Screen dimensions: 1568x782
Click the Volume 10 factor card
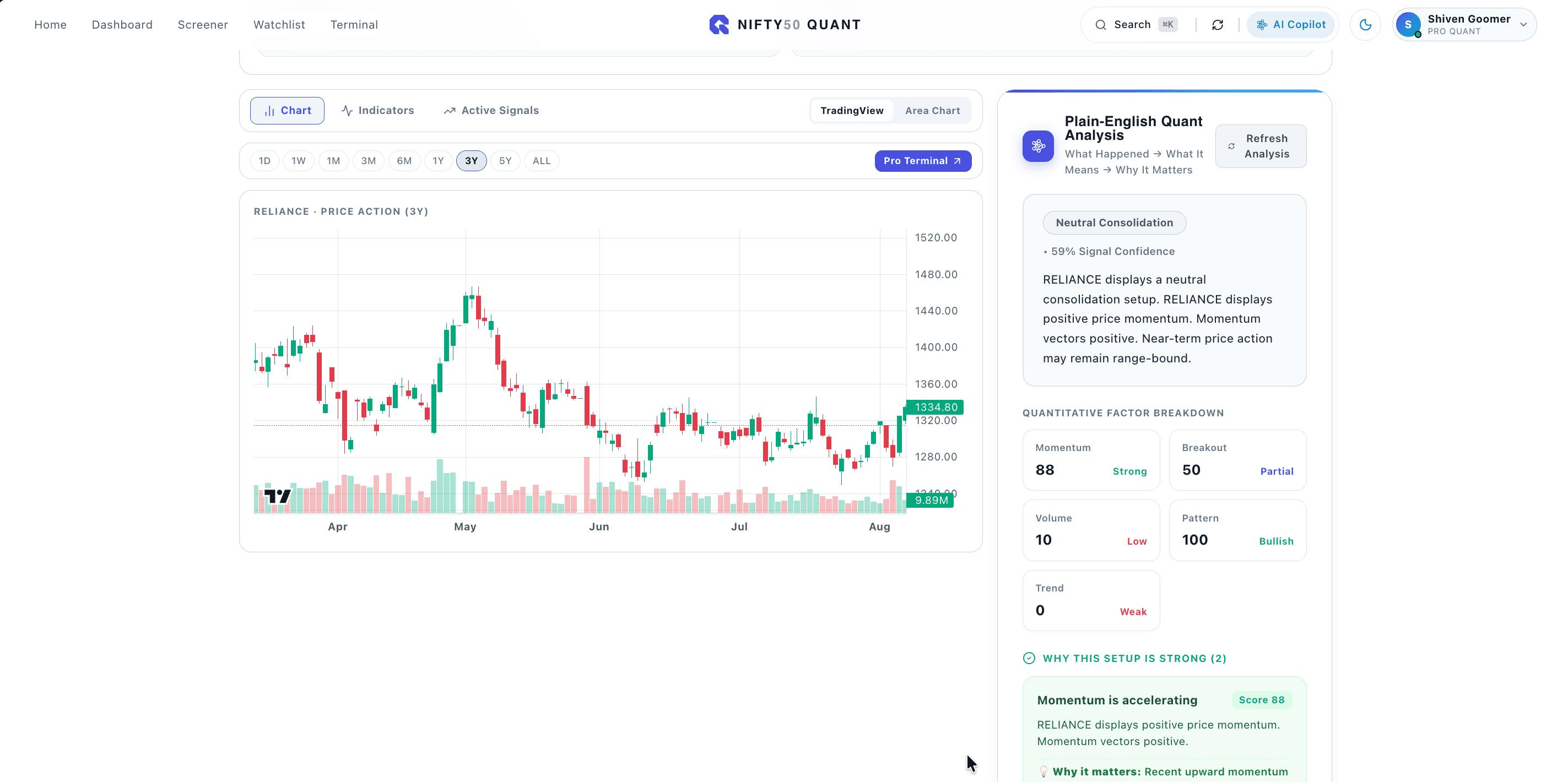pos(1091,530)
